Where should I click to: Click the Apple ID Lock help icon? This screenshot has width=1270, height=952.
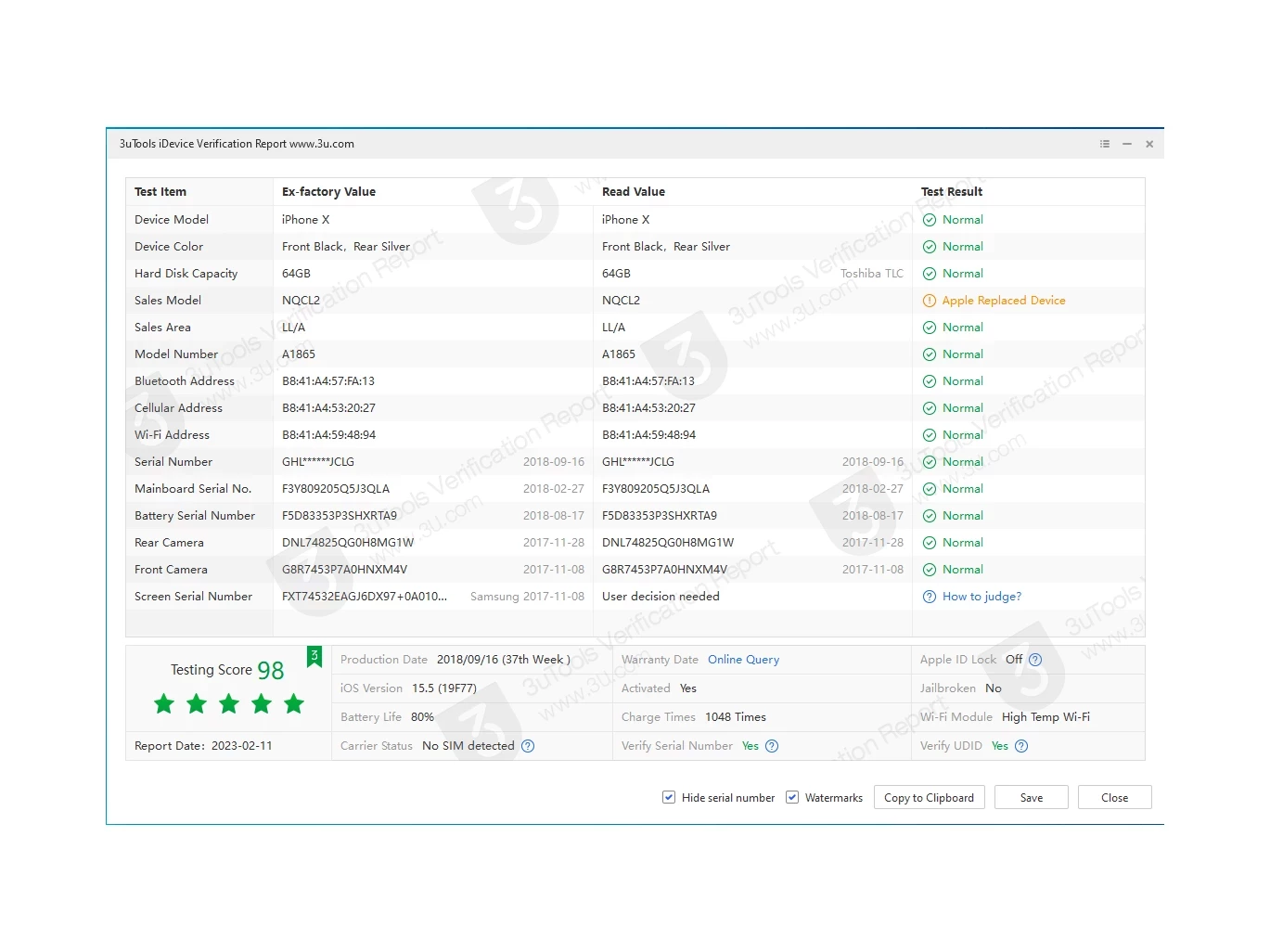(1035, 660)
